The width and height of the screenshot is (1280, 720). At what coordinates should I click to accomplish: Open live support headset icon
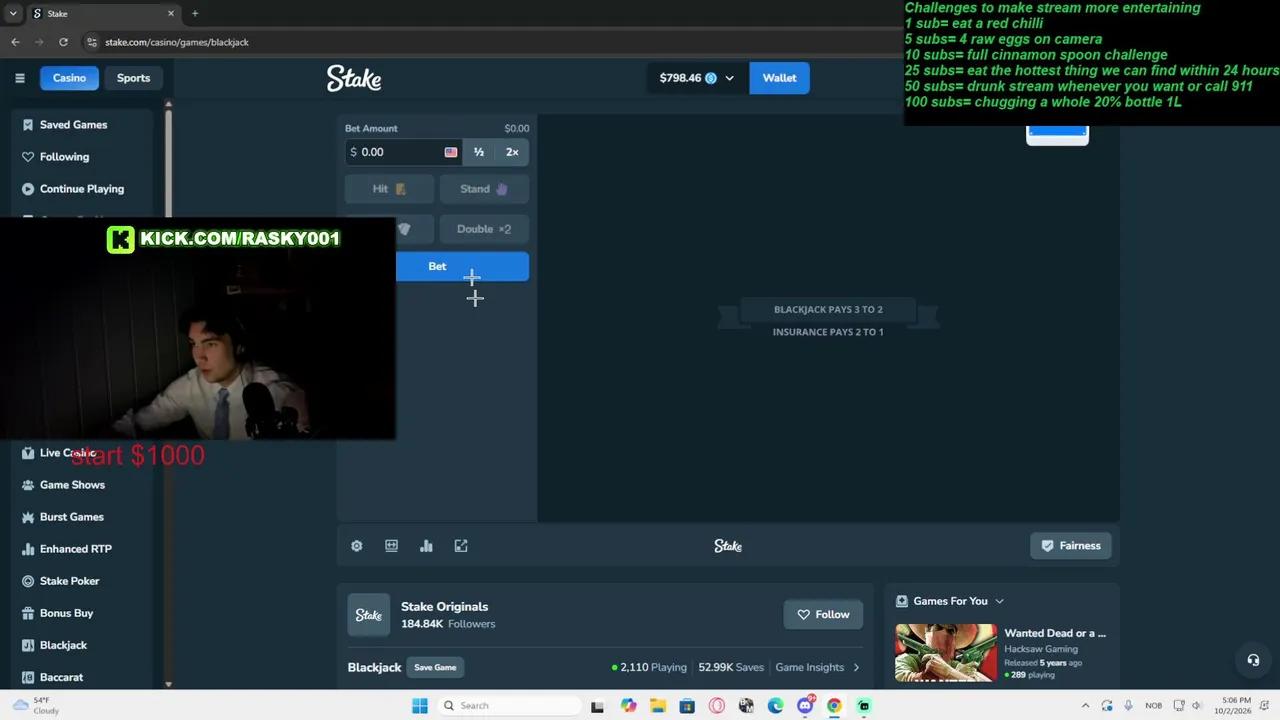1253,660
